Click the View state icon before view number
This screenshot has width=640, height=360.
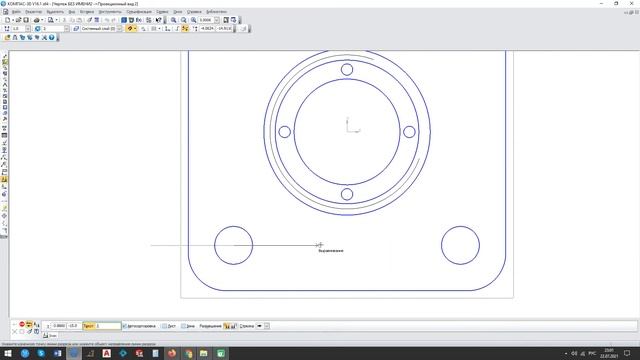[x=38, y=29]
